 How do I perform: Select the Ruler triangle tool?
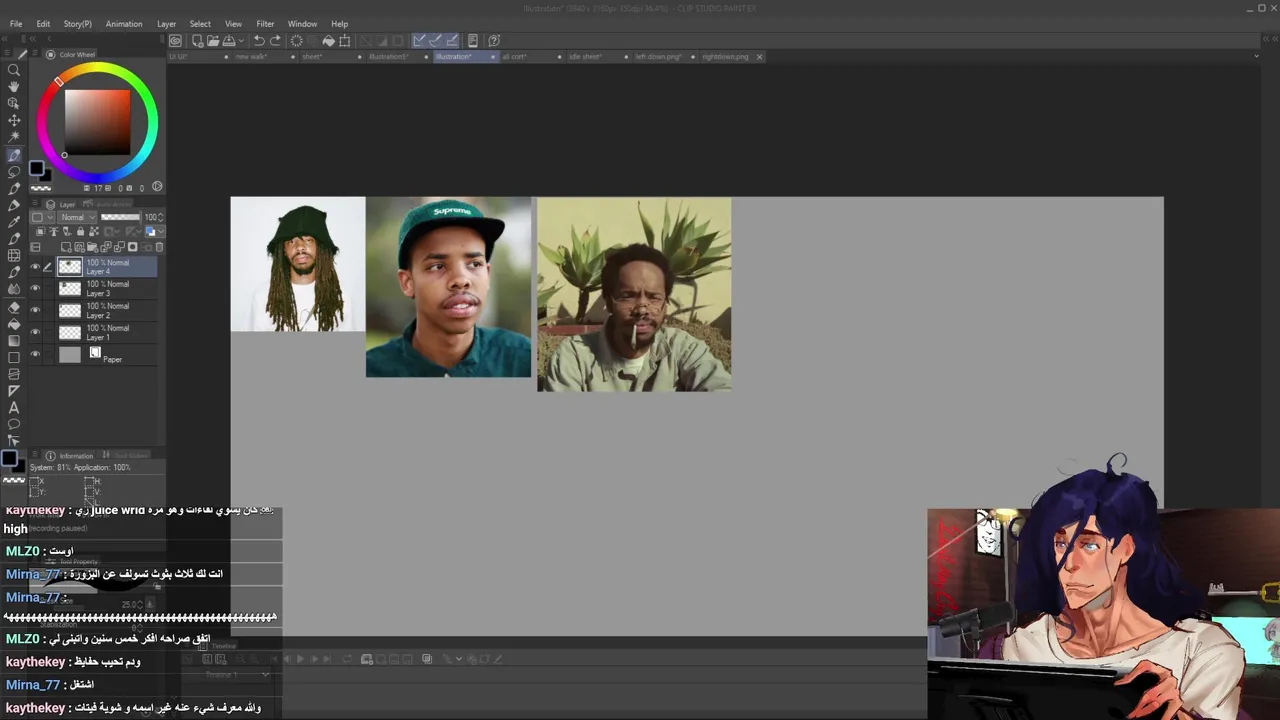coord(14,390)
